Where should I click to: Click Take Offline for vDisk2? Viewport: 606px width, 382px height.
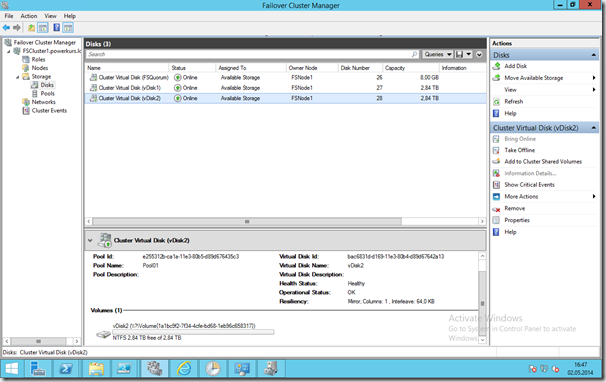coord(519,150)
